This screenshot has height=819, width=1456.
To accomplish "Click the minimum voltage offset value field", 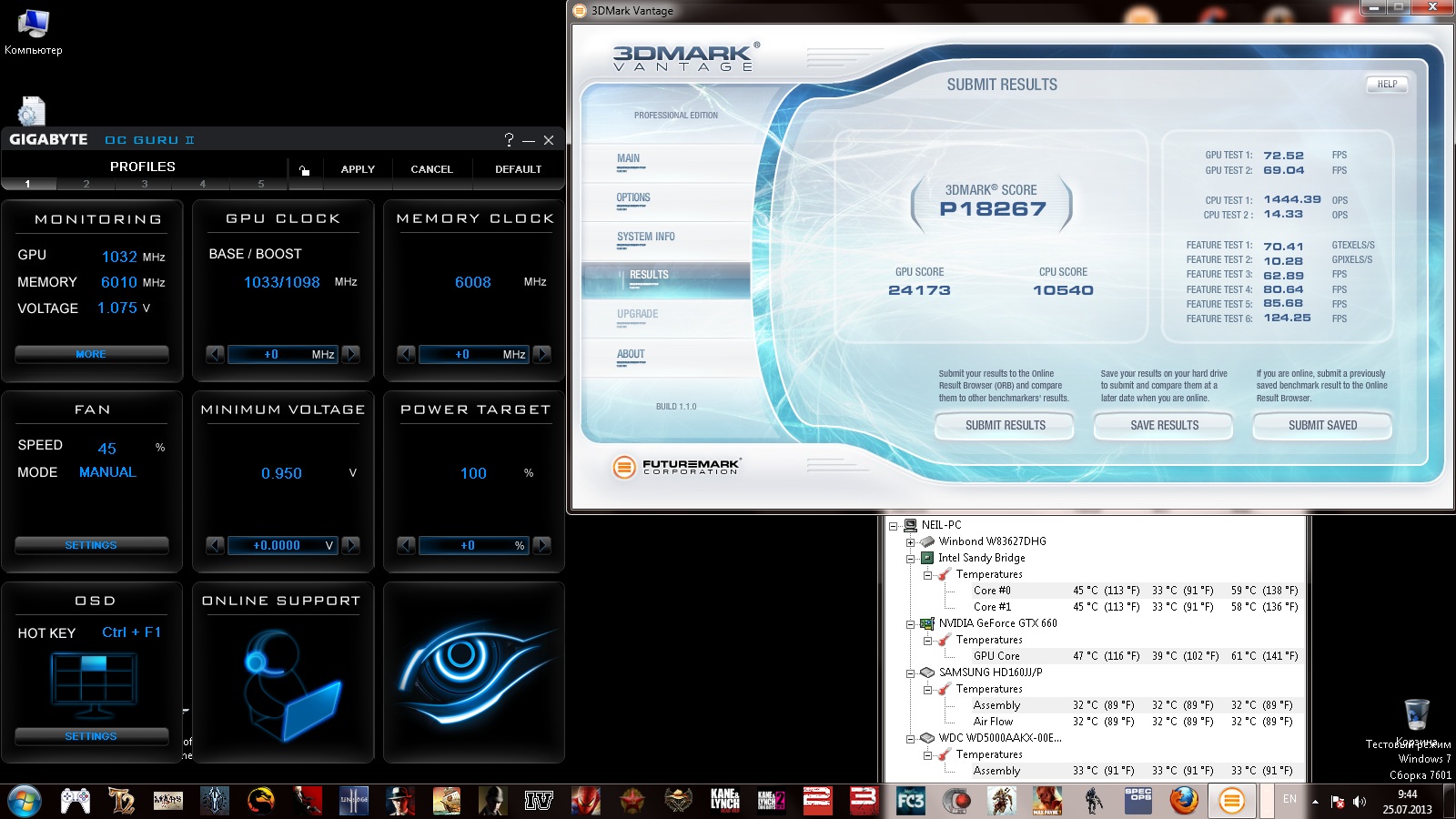I will click(x=283, y=545).
